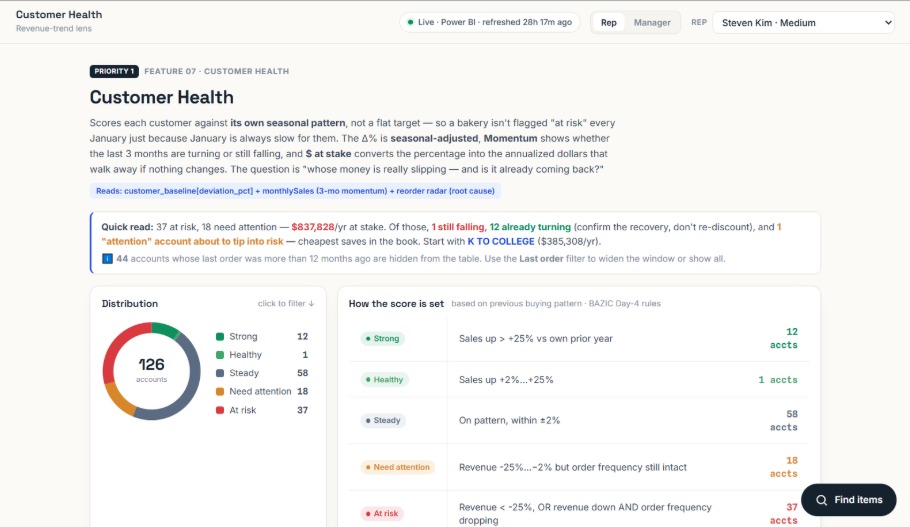Filter distribution by At risk legend swatch
910x527 pixels.
coord(220,410)
